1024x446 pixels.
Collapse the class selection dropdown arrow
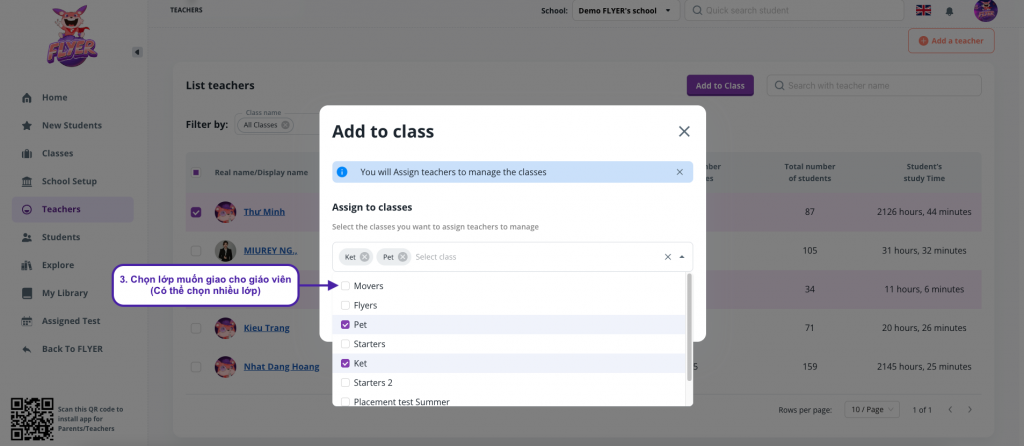pyautogui.click(x=682, y=257)
